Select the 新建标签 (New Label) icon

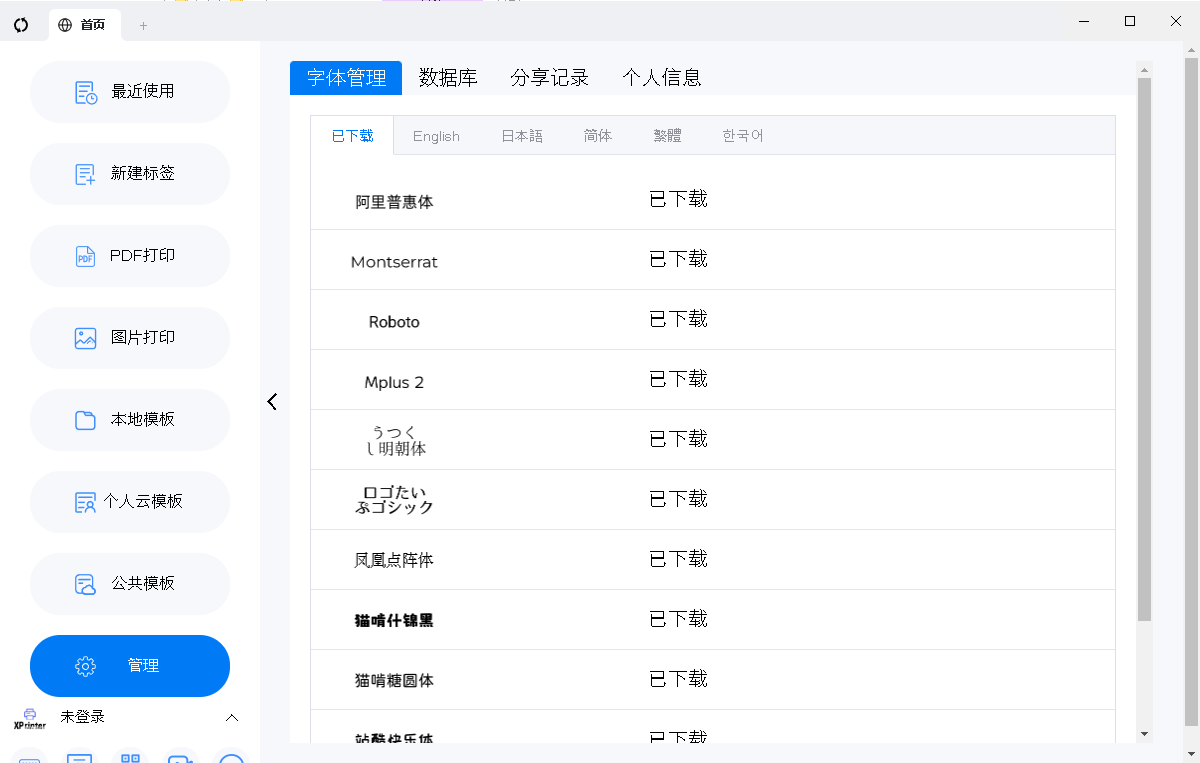pyautogui.click(x=85, y=173)
